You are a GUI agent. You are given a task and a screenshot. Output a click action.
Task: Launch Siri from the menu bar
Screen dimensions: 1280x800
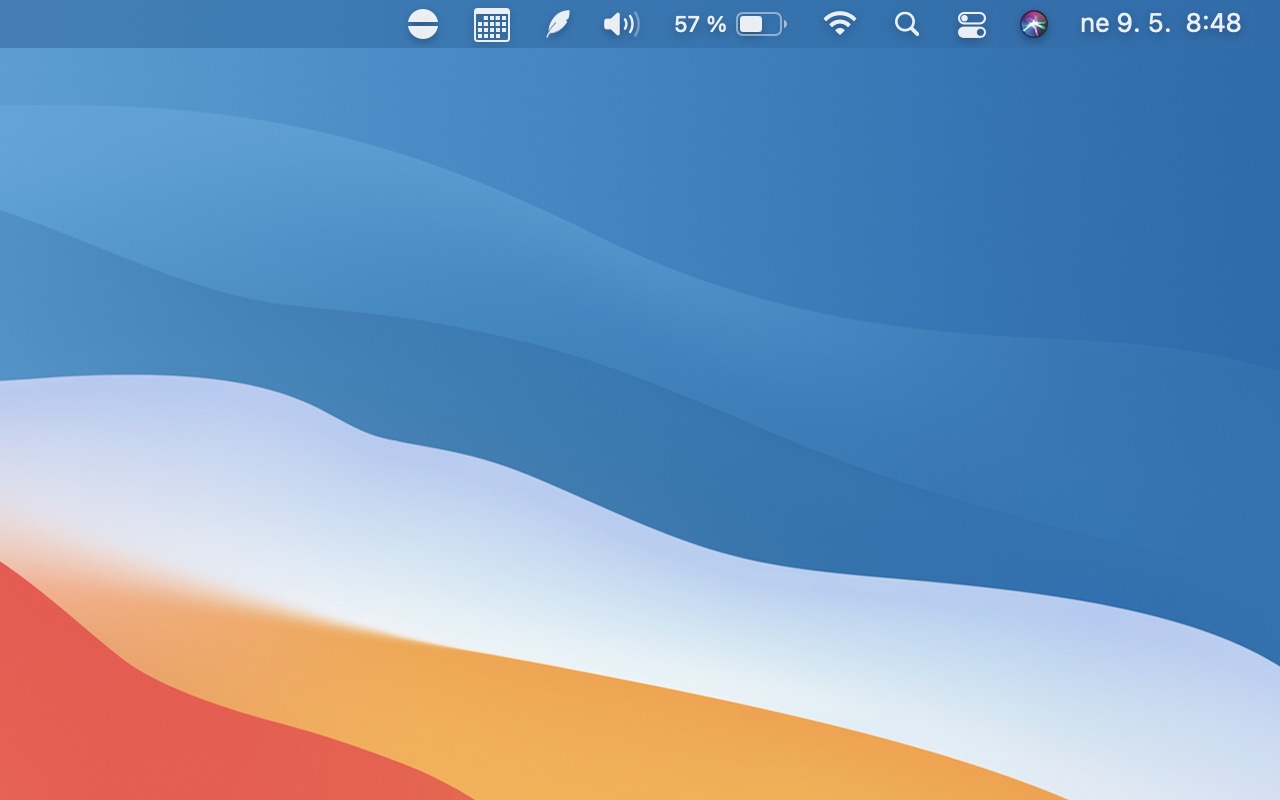click(x=1033, y=24)
